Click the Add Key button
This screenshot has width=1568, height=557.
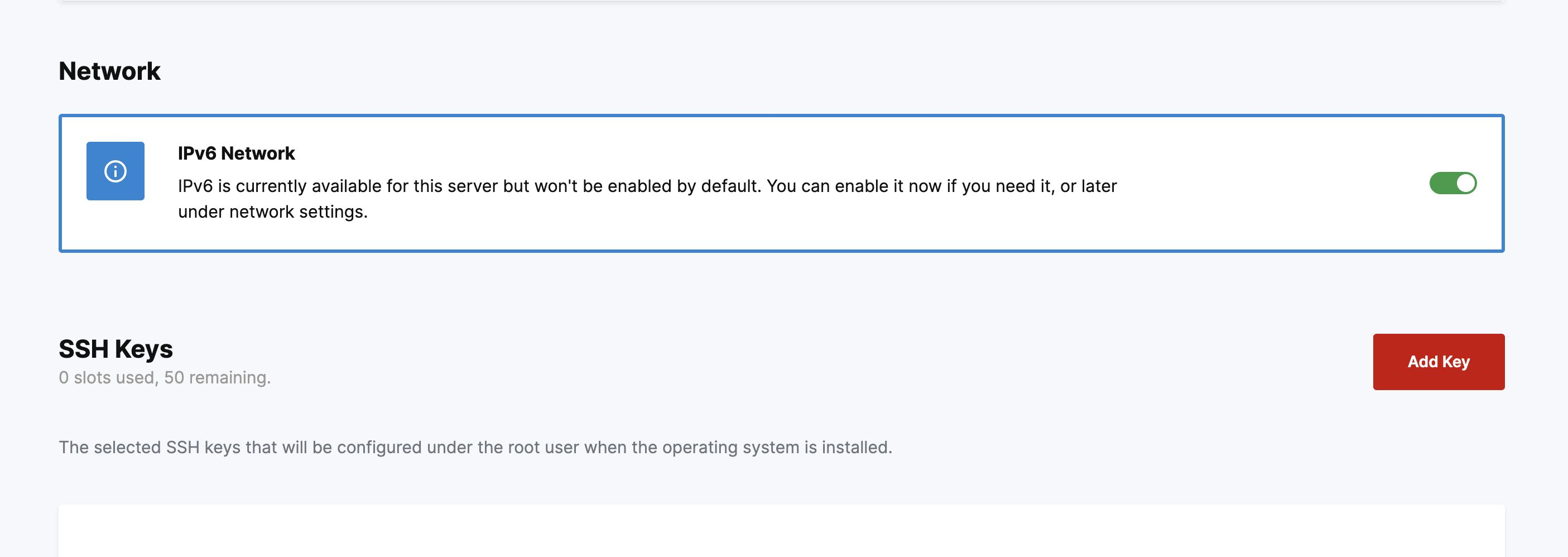[x=1439, y=362]
